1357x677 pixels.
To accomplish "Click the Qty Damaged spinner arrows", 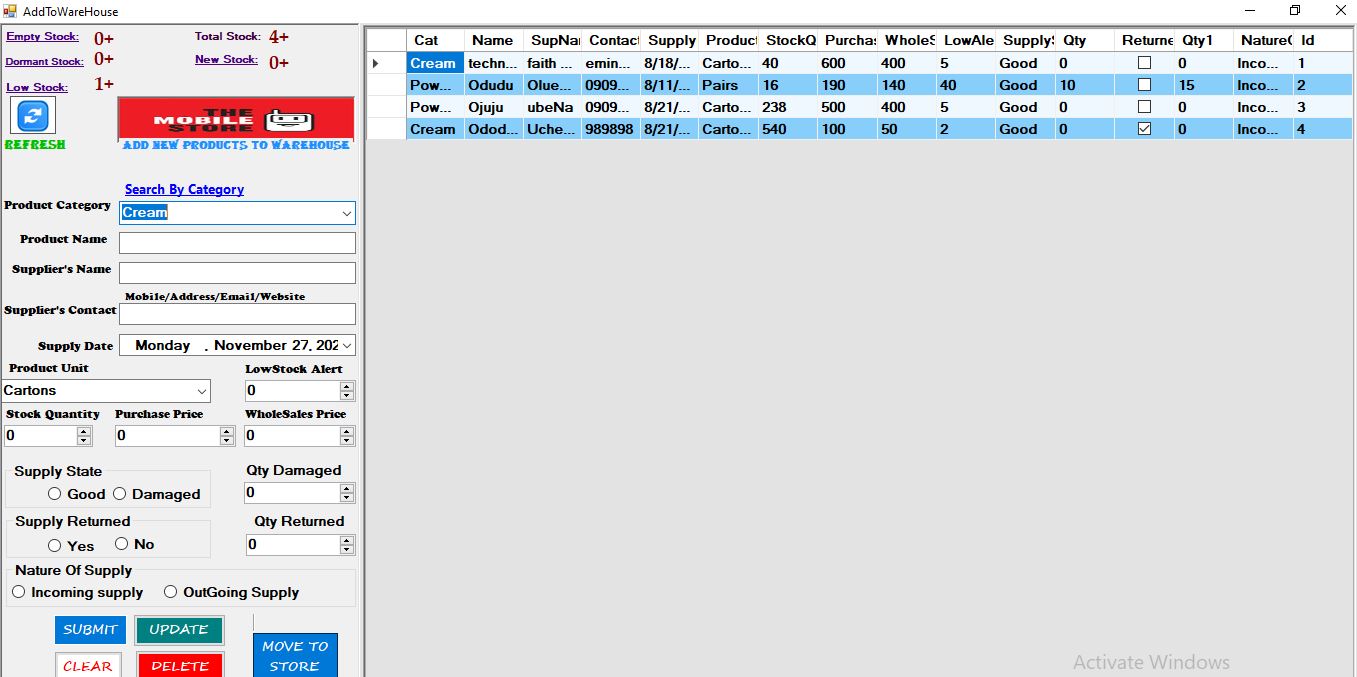I will tap(347, 493).
